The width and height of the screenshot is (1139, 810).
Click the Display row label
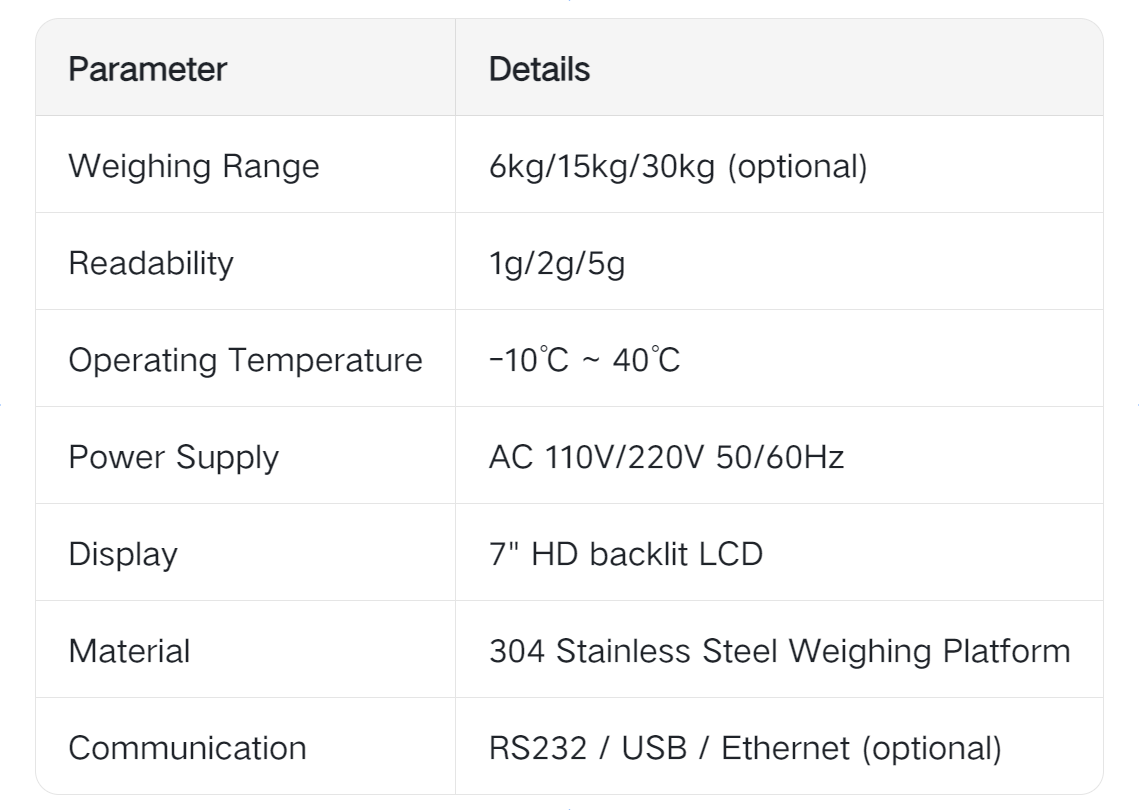pyautogui.click(x=122, y=554)
